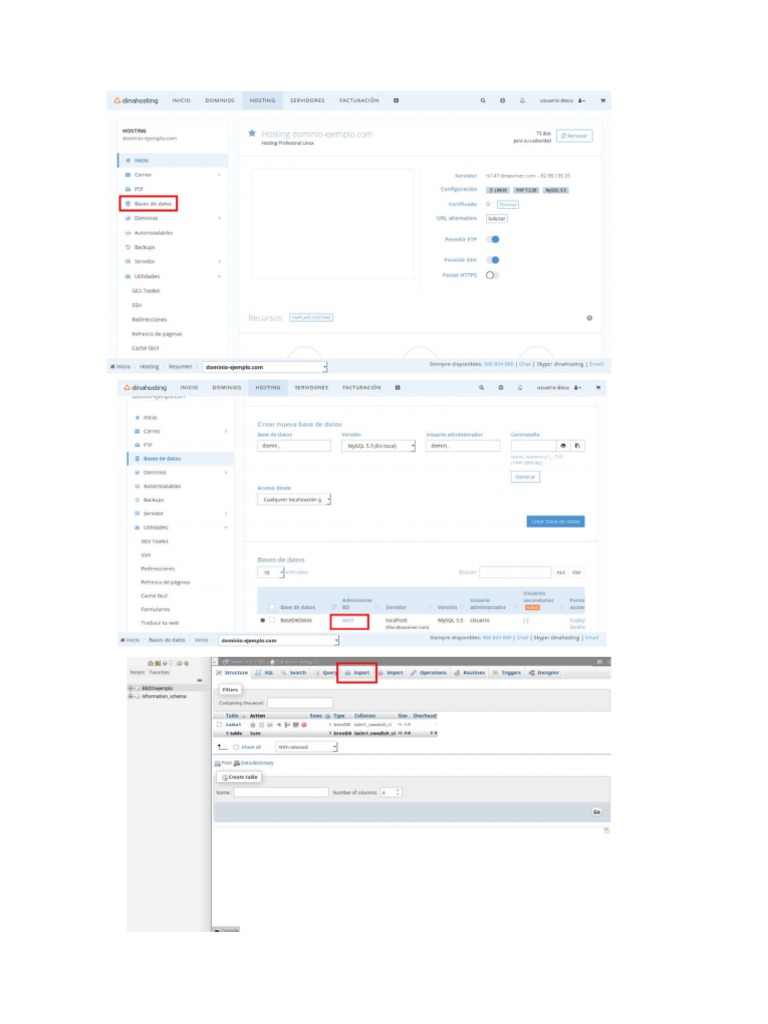
Task: Switch to the Designer tab in phpMyAdmin
Action: (544, 673)
